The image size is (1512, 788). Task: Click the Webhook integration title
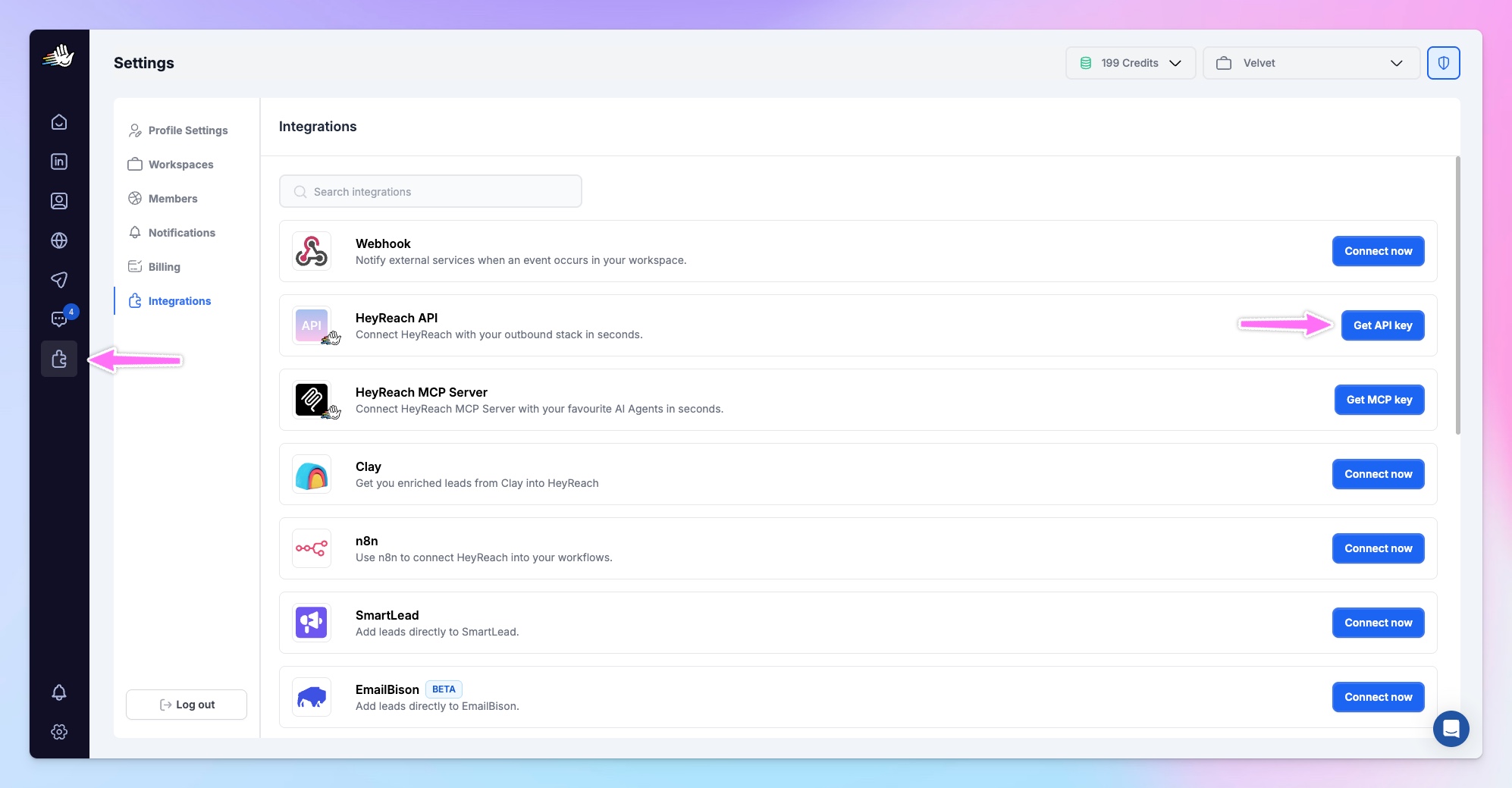pos(383,243)
